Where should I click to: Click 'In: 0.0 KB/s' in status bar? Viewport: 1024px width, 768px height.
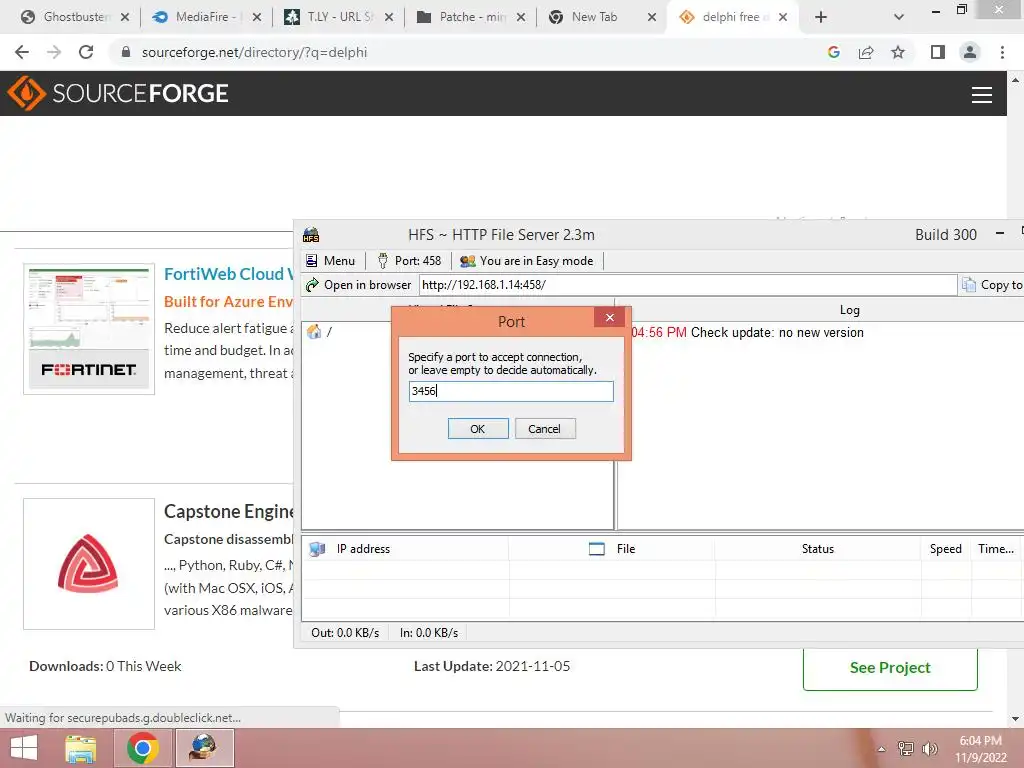point(429,633)
